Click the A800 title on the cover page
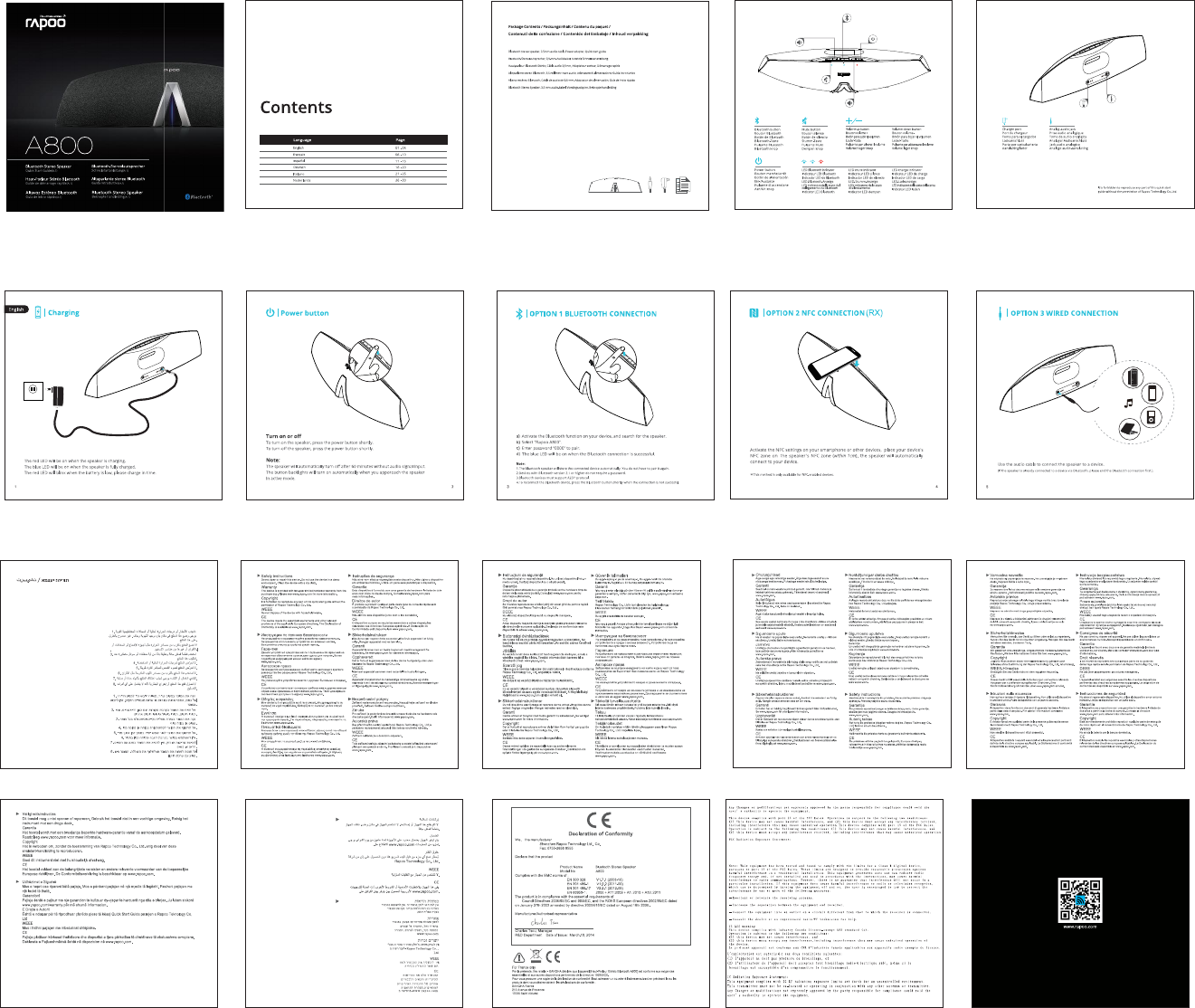 (59, 145)
